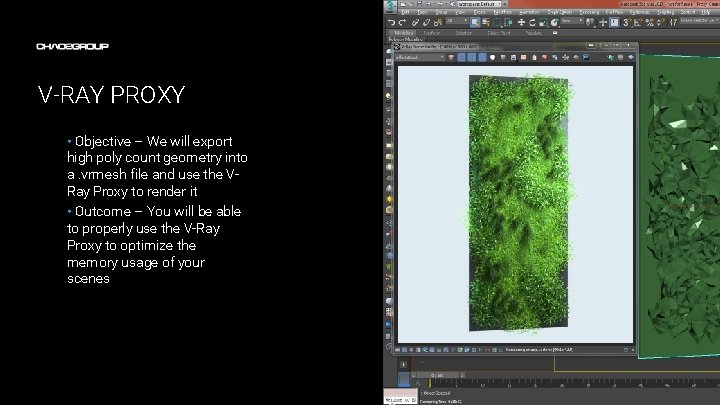Click Stop Rendering icon in VFB
The height and width of the screenshot is (405, 720).
tap(621, 57)
